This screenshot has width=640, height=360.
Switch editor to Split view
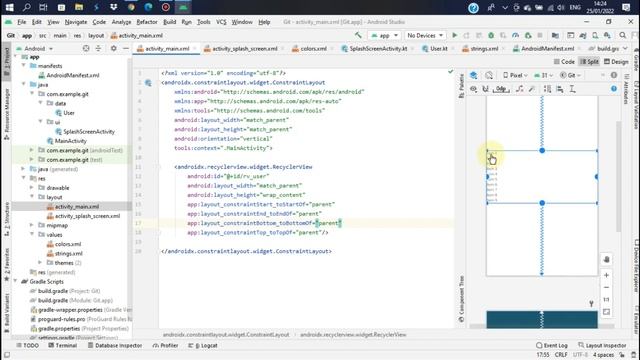coord(589,62)
